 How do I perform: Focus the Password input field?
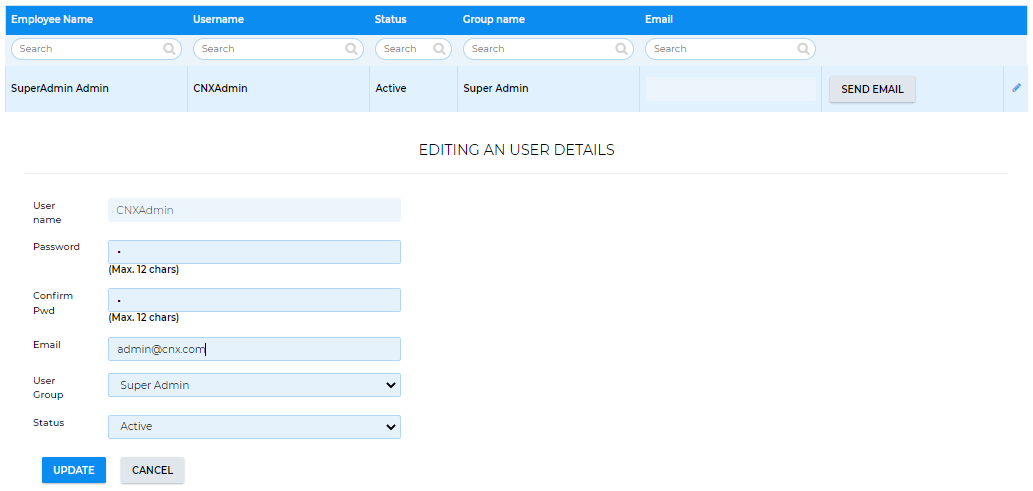254,252
